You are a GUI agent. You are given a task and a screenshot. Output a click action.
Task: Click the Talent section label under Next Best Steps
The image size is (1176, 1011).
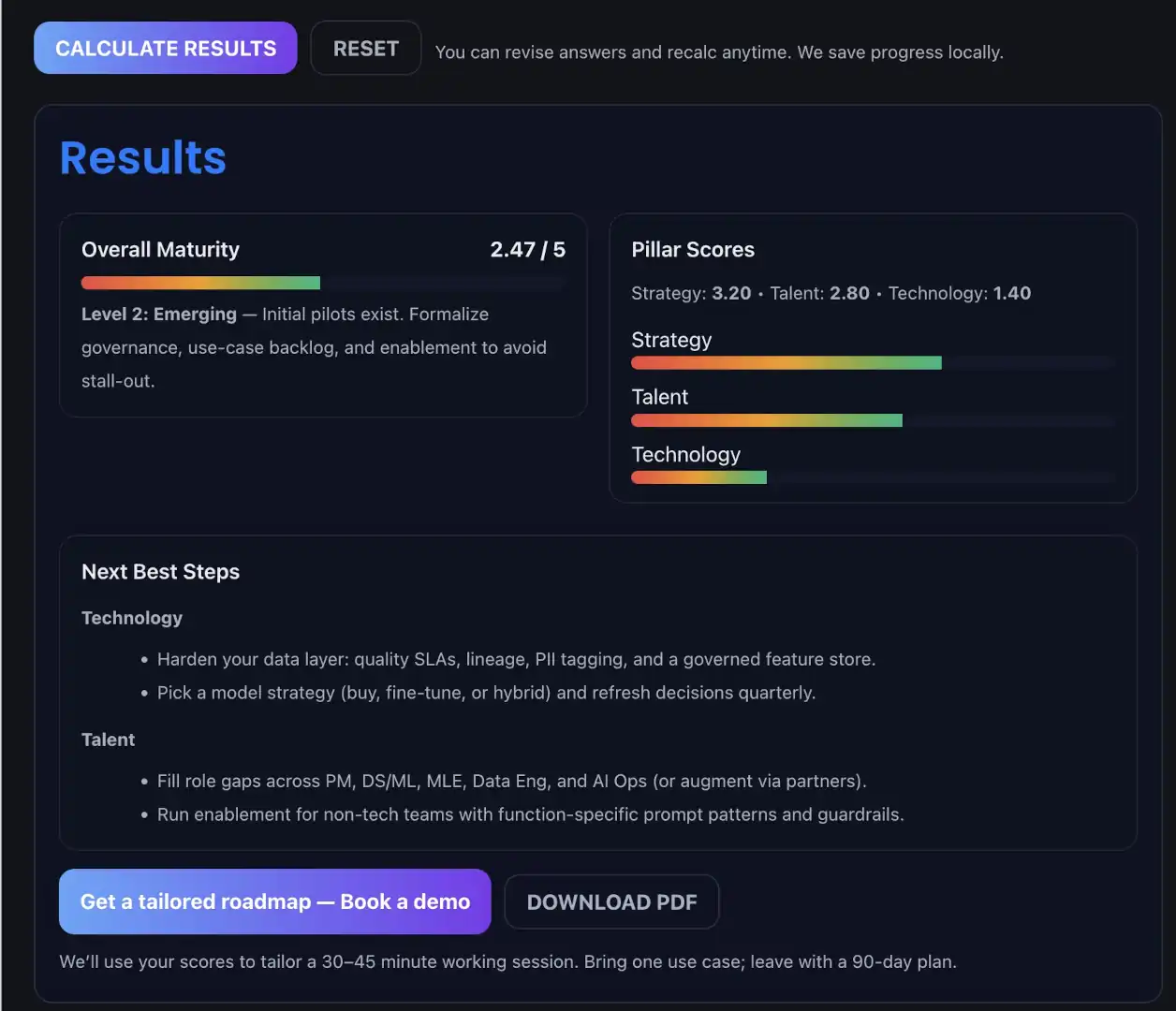(x=108, y=740)
